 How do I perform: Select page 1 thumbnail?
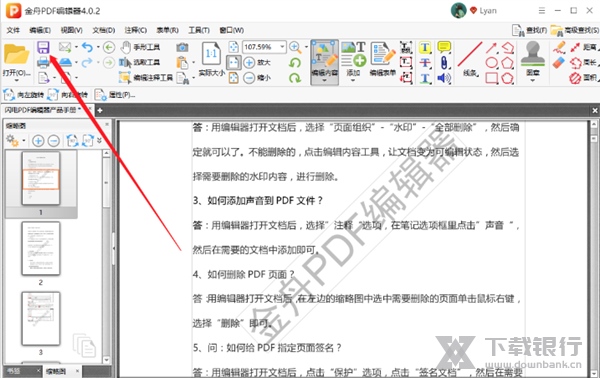click(x=41, y=178)
